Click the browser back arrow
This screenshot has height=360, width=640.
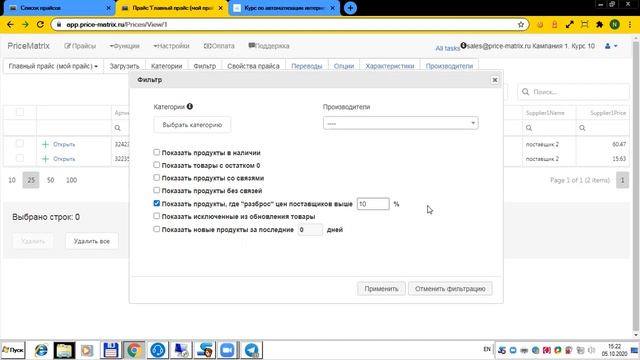click(10, 24)
